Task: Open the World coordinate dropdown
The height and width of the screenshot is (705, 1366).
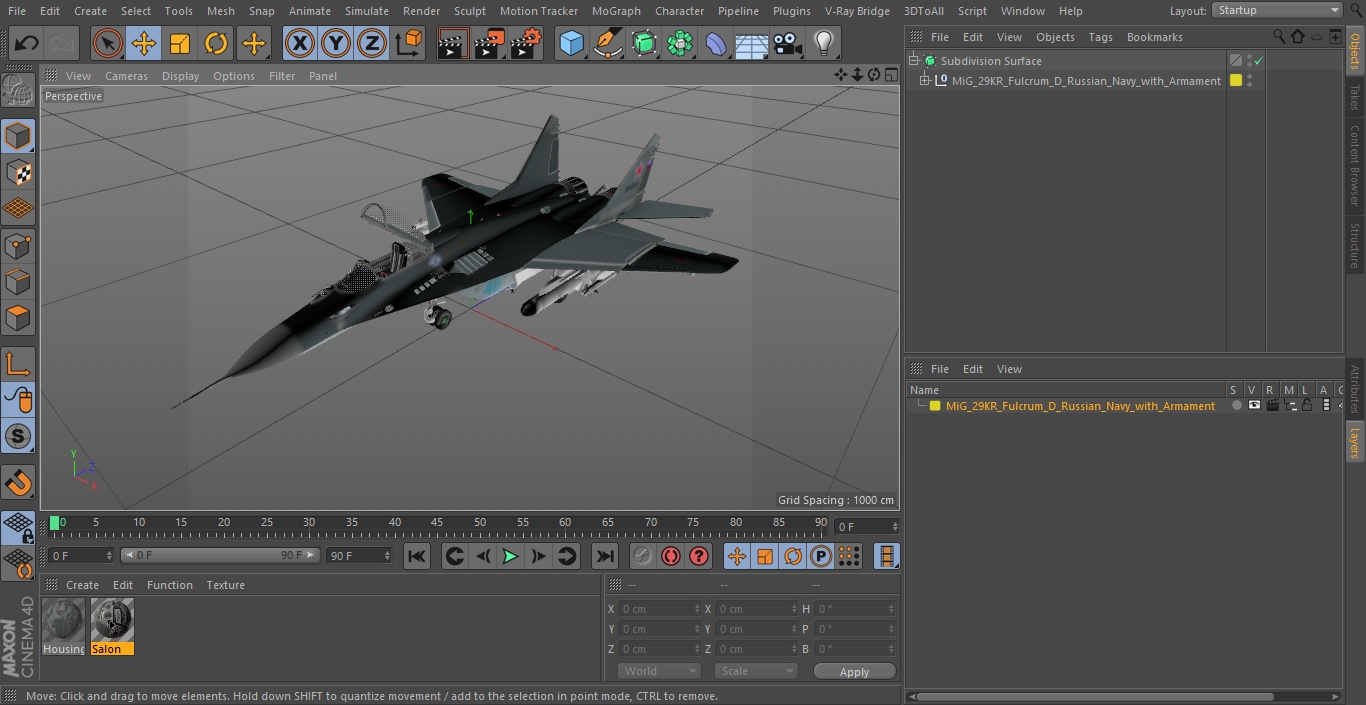Action: (x=658, y=671)
